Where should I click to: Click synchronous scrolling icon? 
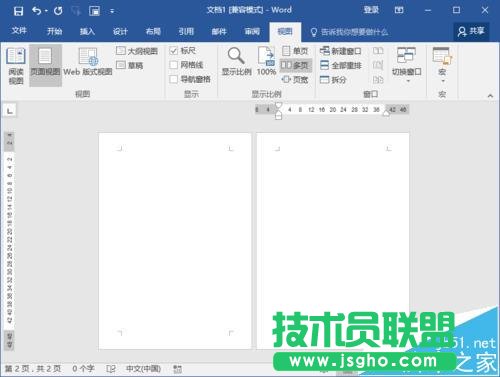(x=378, y=65)
